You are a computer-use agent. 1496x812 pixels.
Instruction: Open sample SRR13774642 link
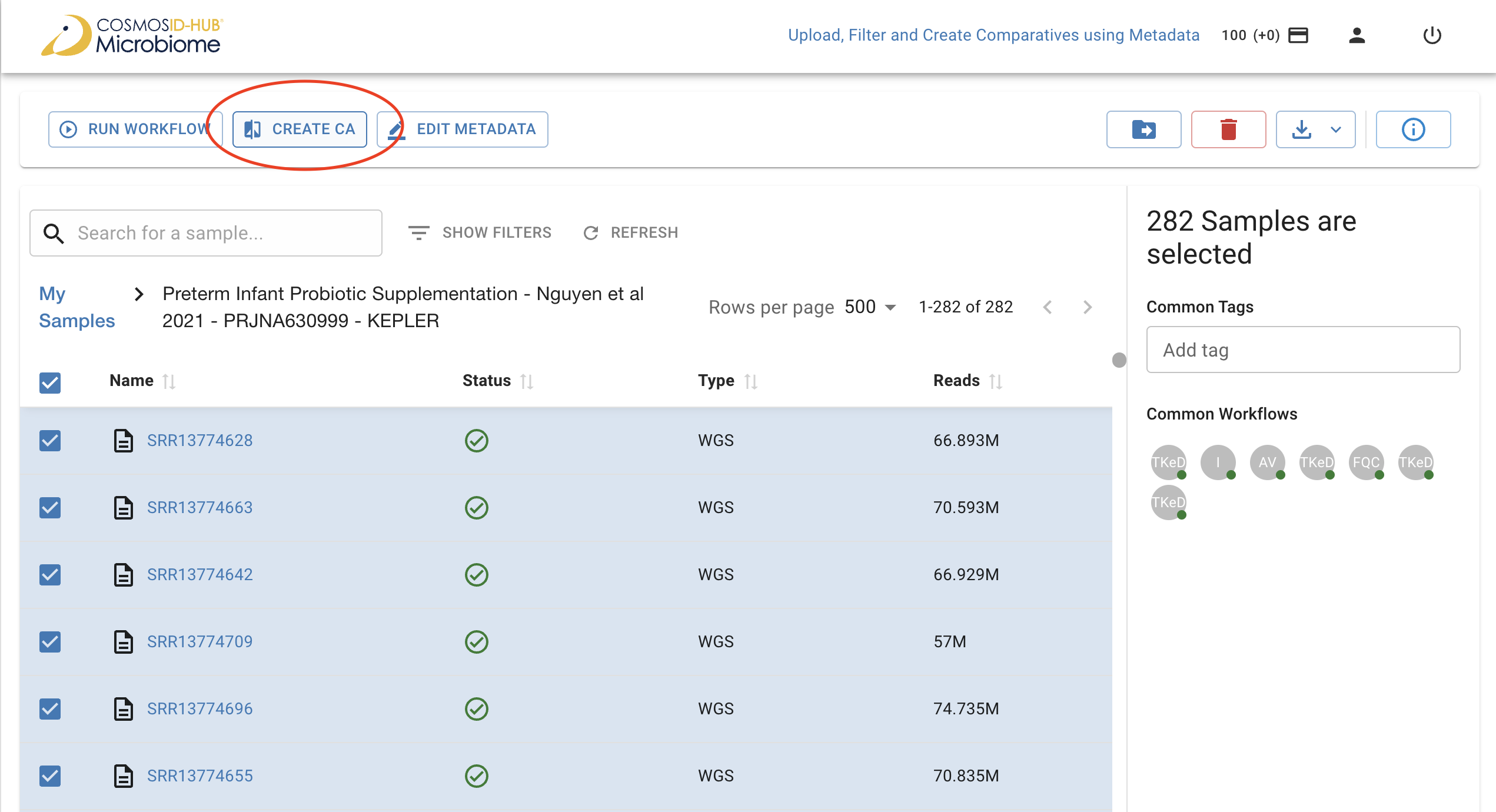(200, 575)
